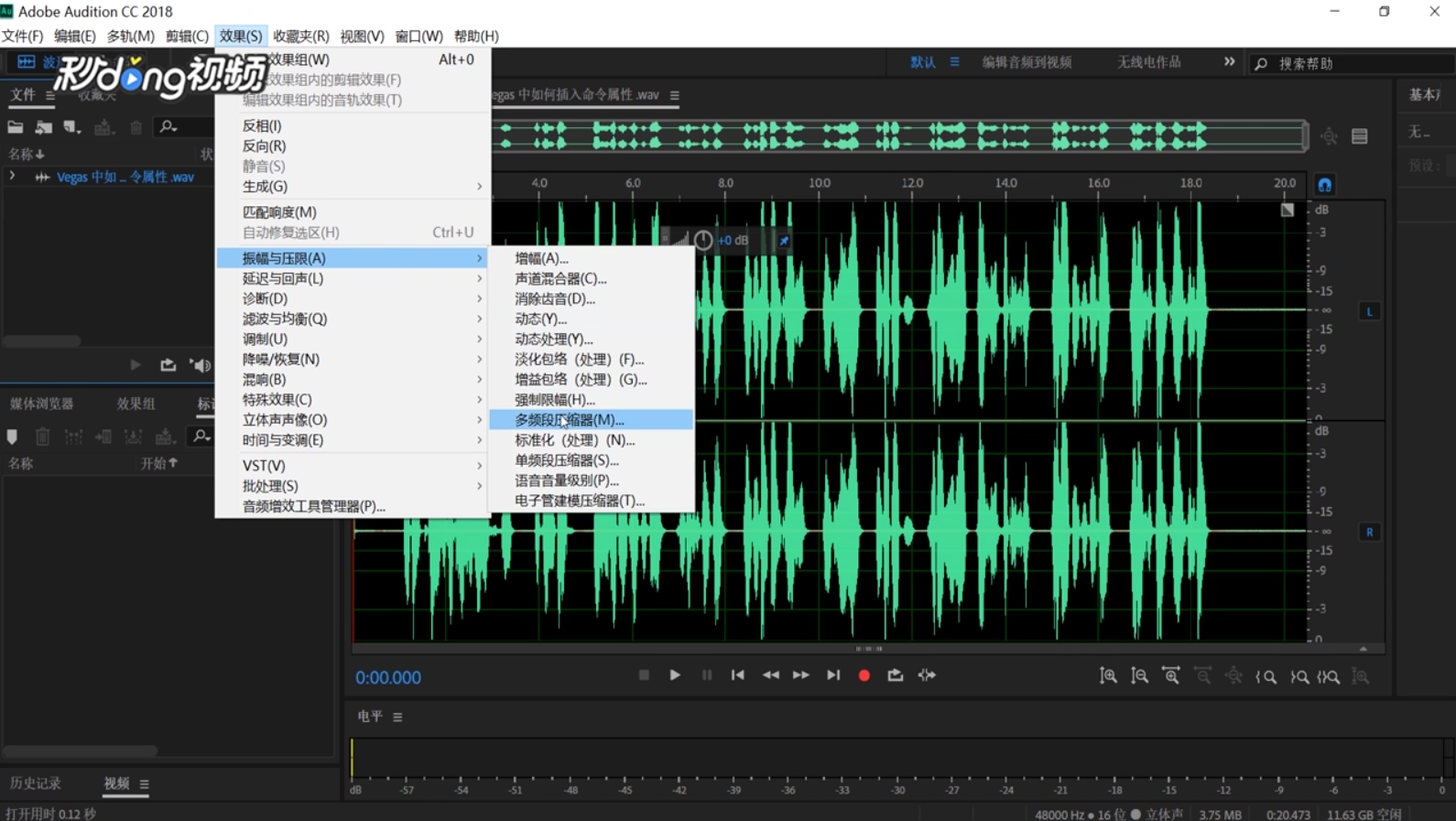Click the Rewind button
The height and width of the screenshot is (821, 1456).
(x=771, y=675)
